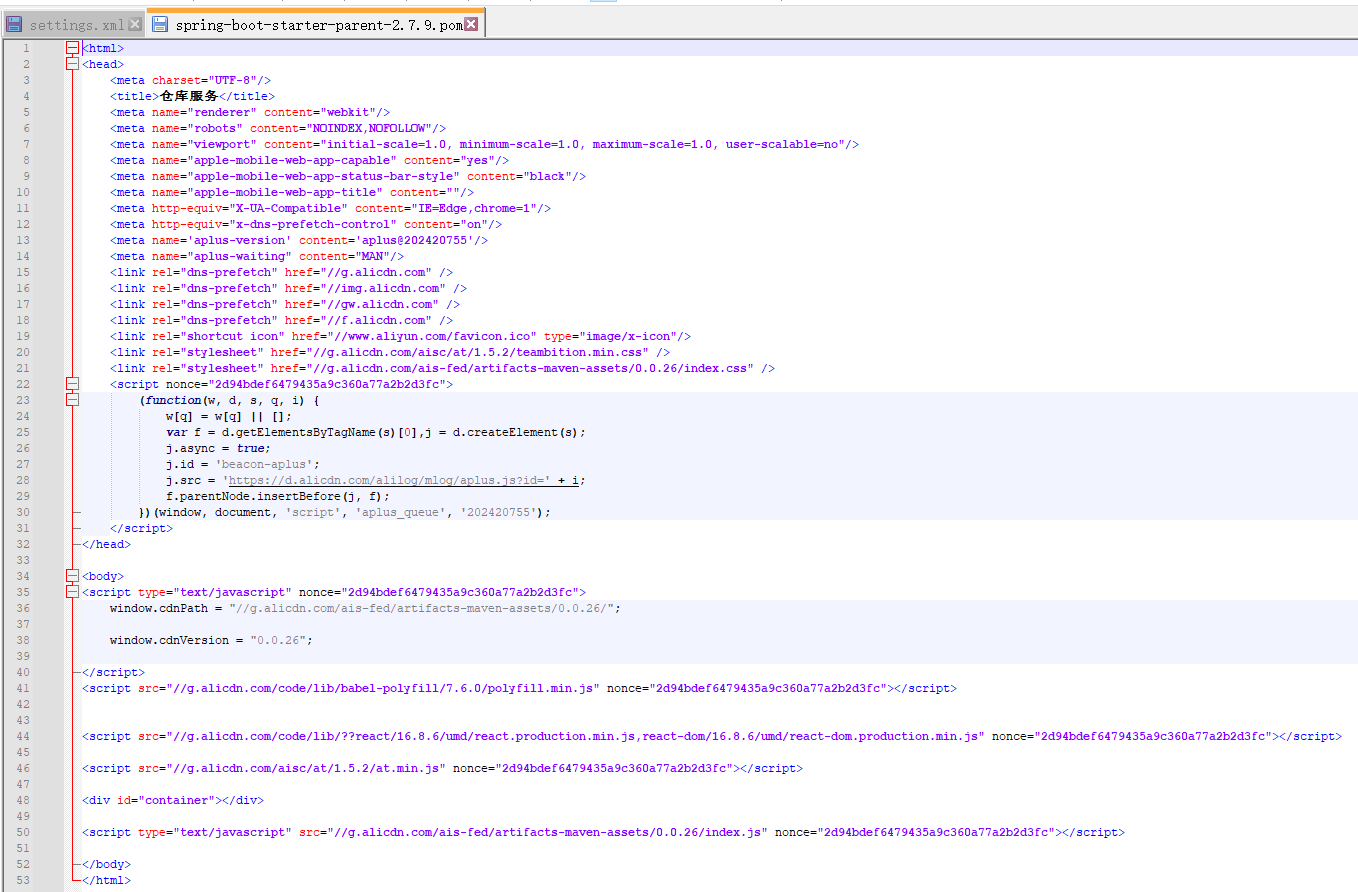The width and height of the screenshot is (1358, 892).
Task: Click line number 28 in the gutter
Action: tap(23, 480)
